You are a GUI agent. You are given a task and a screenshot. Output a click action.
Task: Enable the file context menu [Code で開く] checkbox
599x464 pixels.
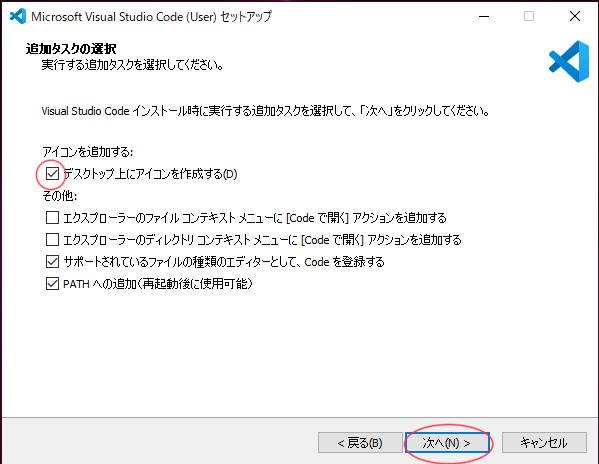pos(52,218)
